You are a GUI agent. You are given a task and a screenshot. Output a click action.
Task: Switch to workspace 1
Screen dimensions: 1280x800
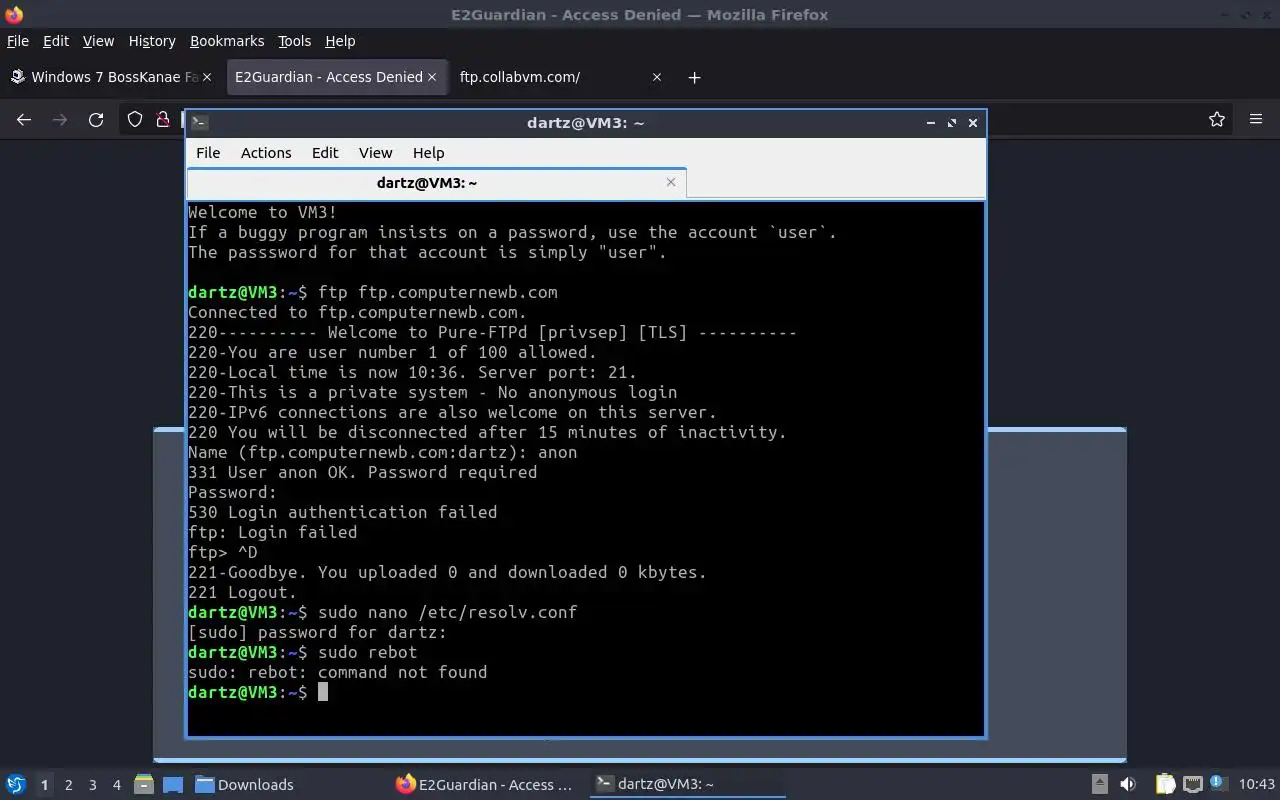point(44,785)
